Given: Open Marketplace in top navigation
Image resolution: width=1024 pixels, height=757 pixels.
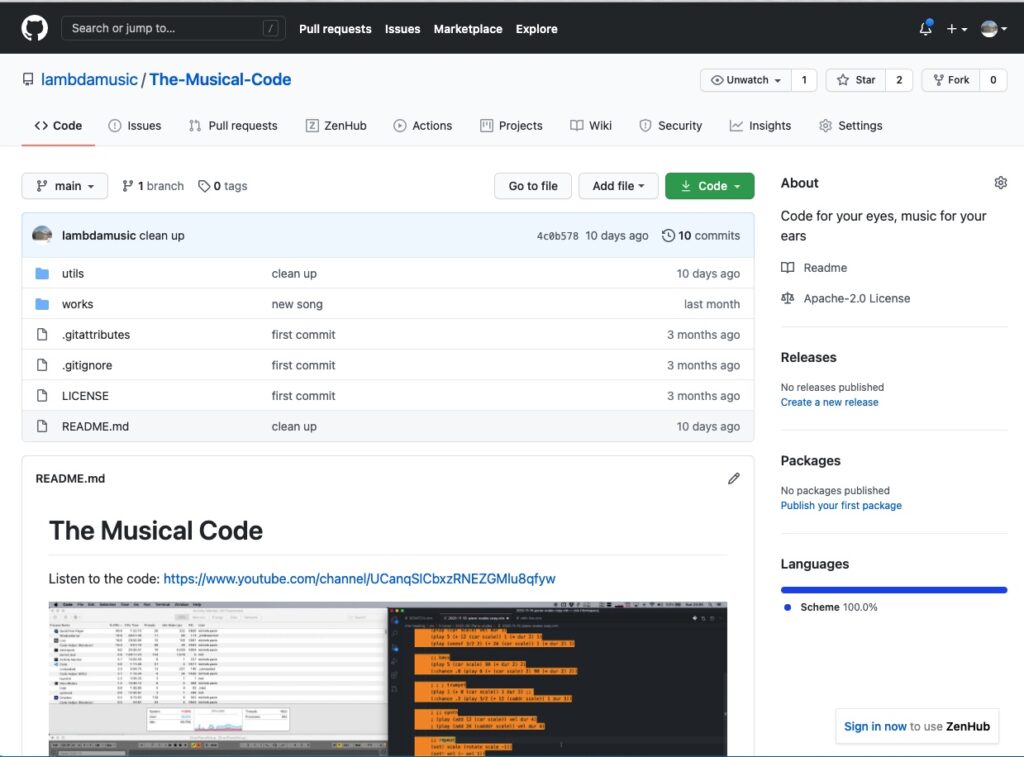Looking at the screenshot, I should [468, 29].
